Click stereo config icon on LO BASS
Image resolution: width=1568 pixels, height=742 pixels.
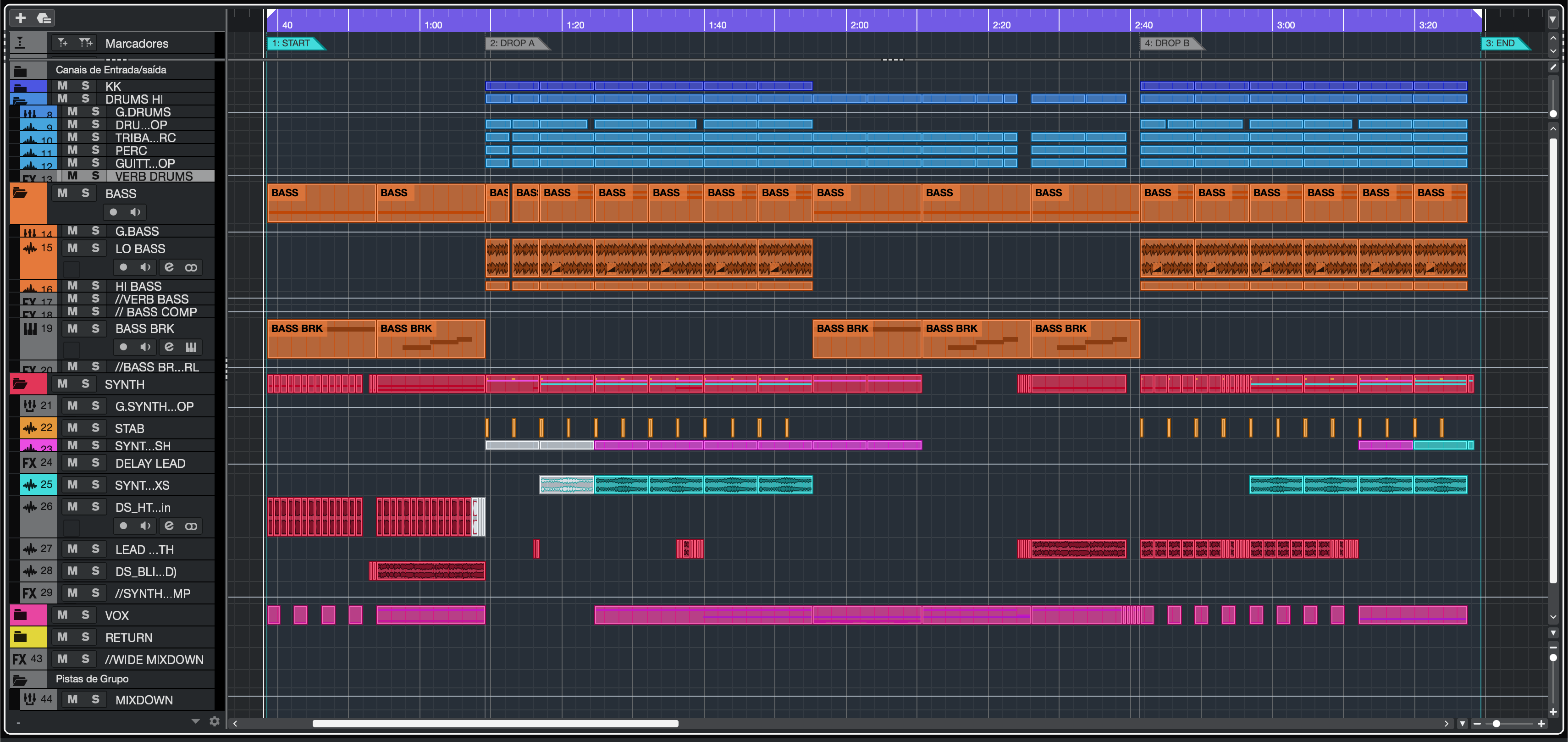(191, 267)
